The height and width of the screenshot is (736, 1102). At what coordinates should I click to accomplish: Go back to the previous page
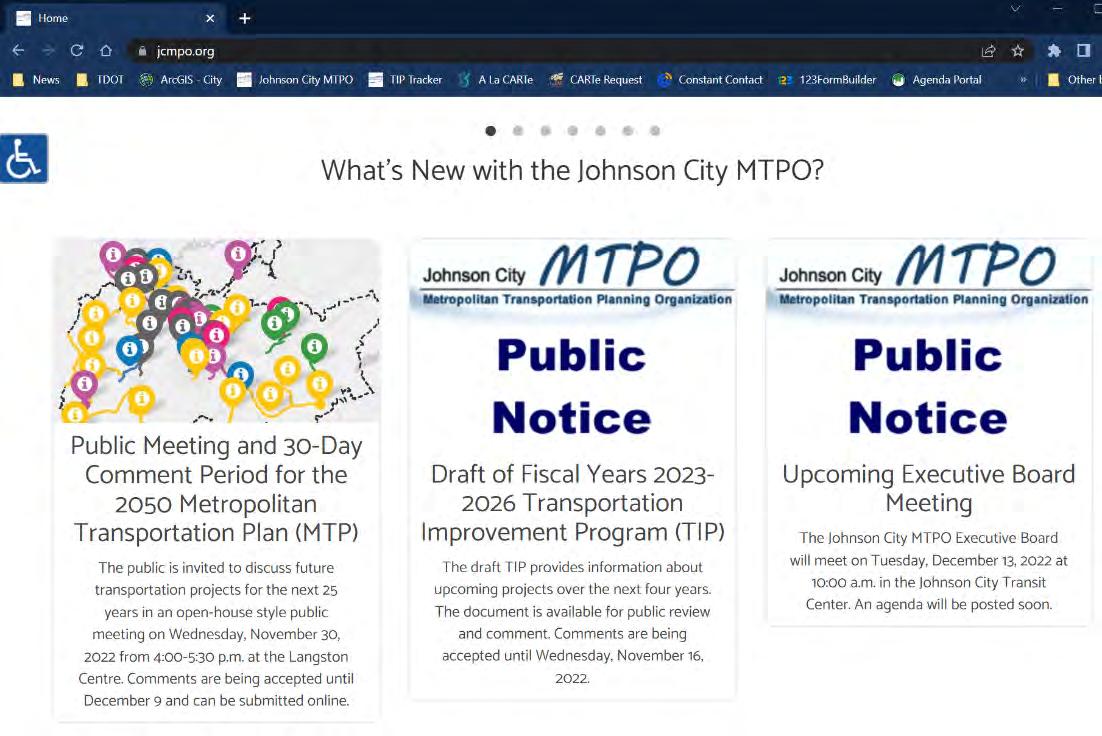(18, 51)
